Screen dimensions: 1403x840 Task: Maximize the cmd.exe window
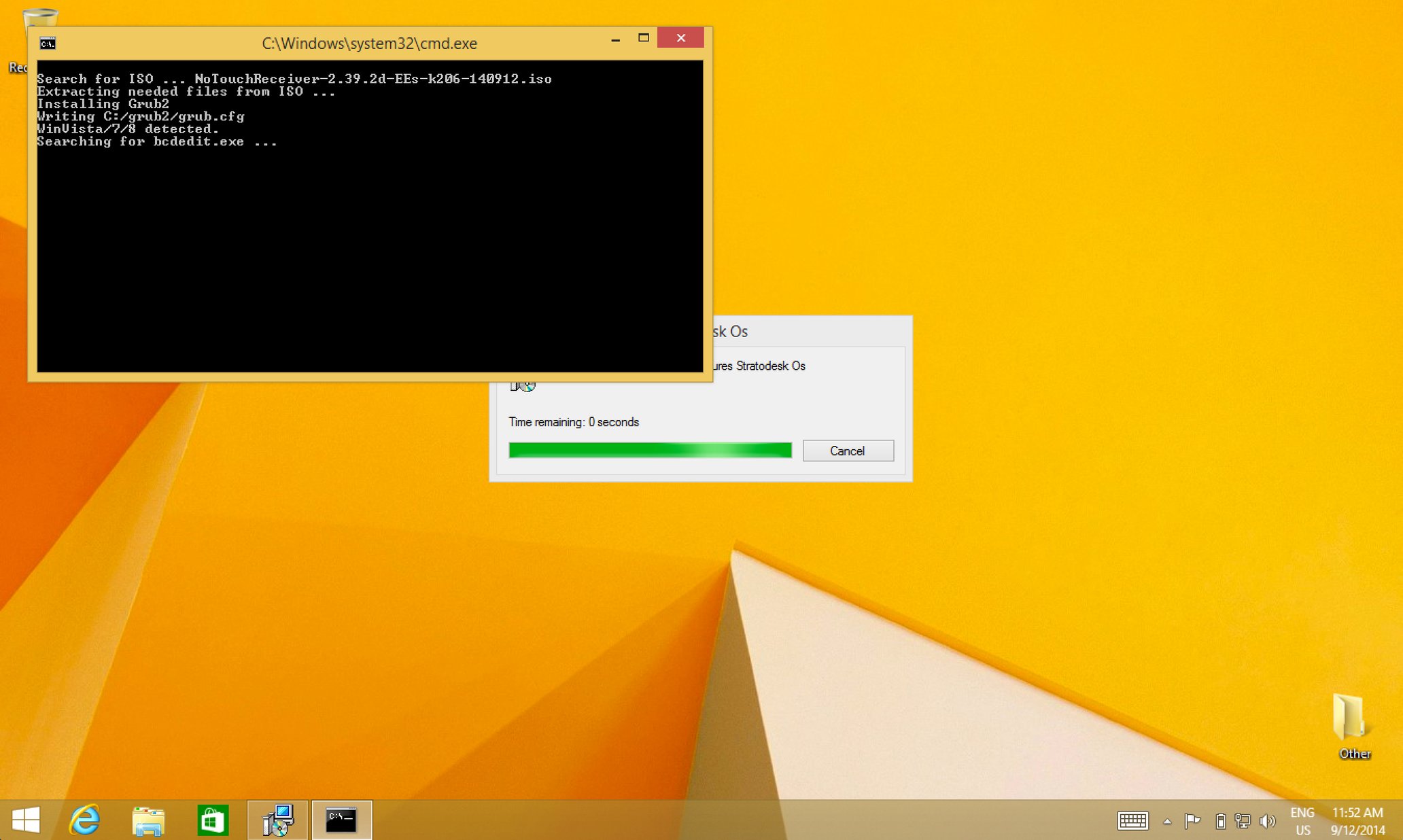click(643, 38)
